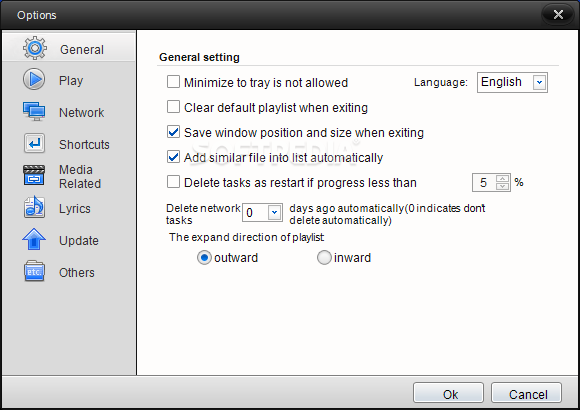This screenshot has height=410, width=580.
Task: Increase the progress percent stepper value
Action: point(502,179)
